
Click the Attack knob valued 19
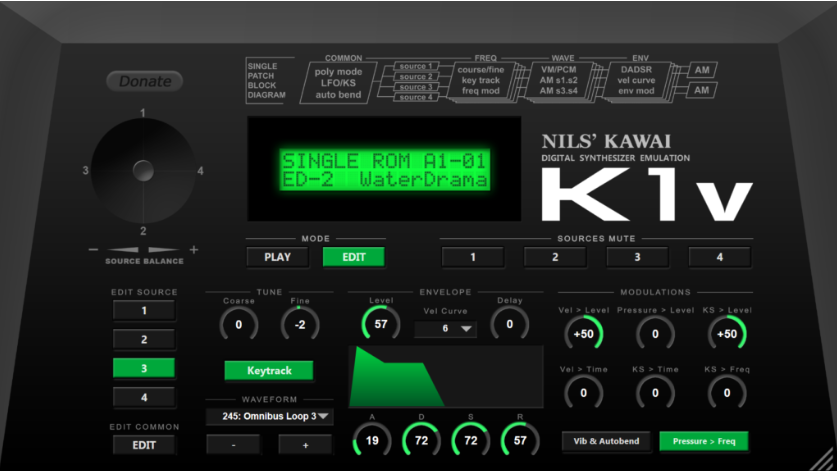tap(372, 441)
